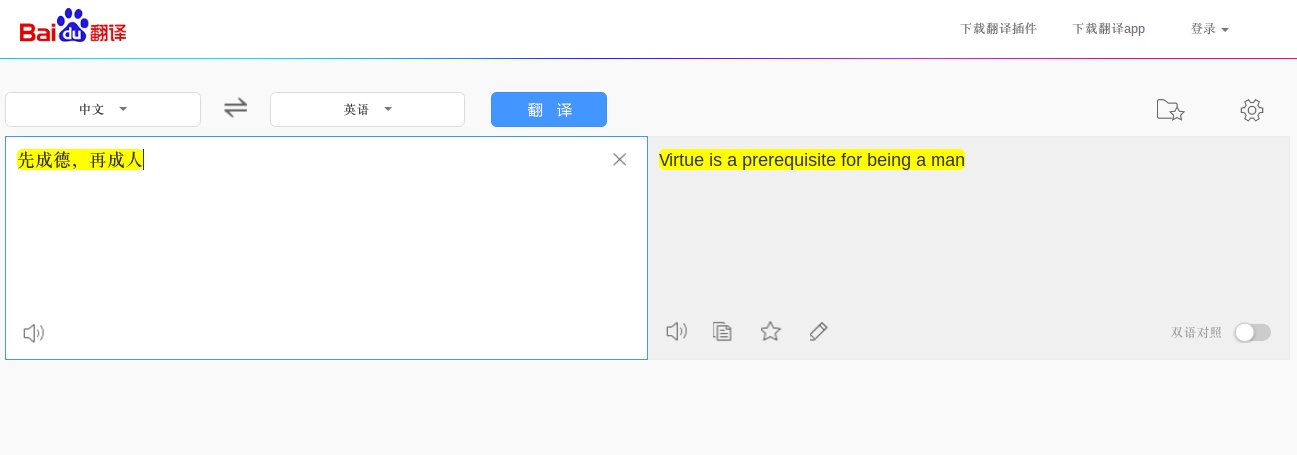The width and height of the screenshot is (1297, 455).
Task: Open the 中文 source language dropdown
Action: (103, 109)
